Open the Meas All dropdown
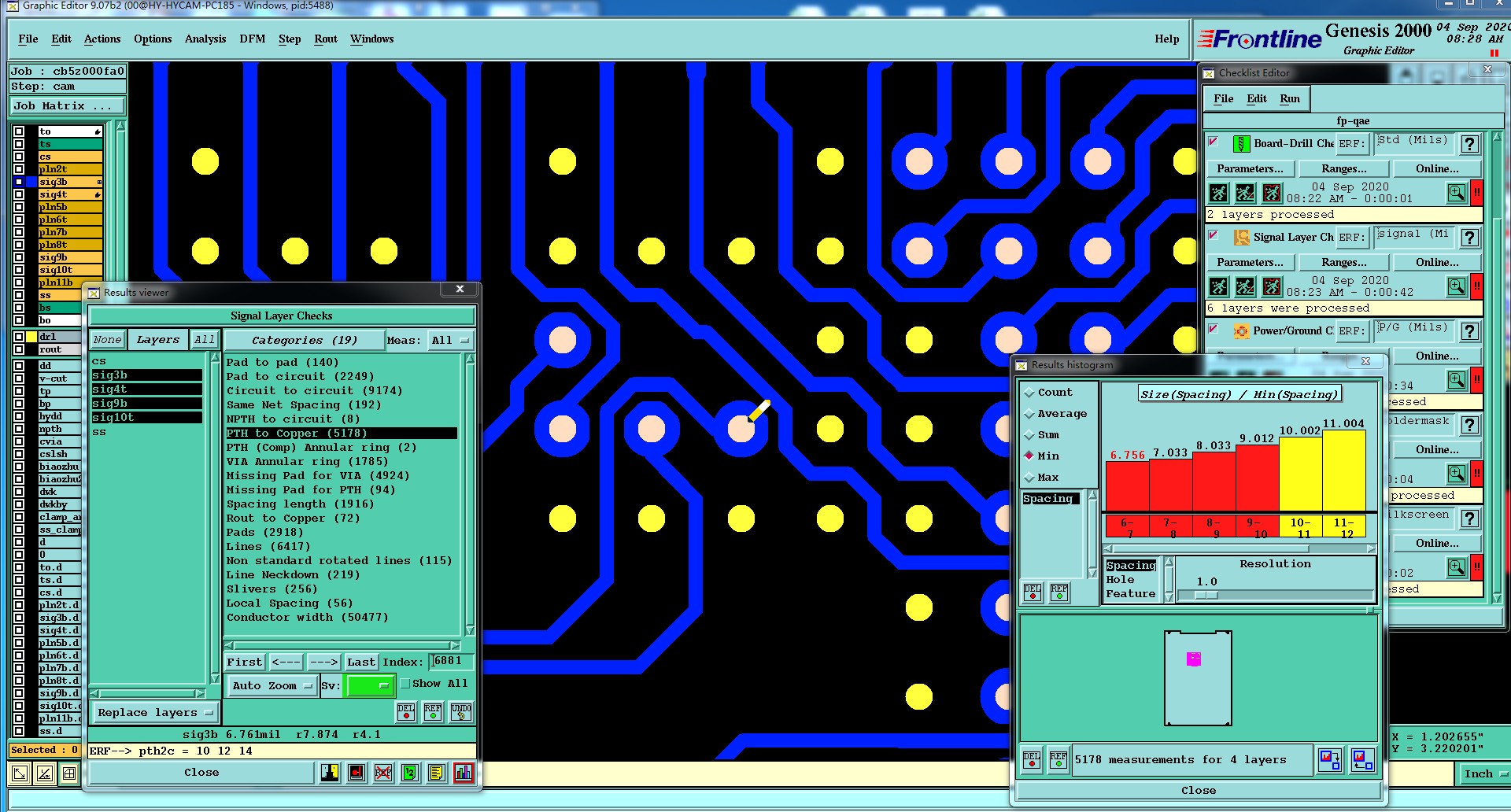 [x=450, y=341]
